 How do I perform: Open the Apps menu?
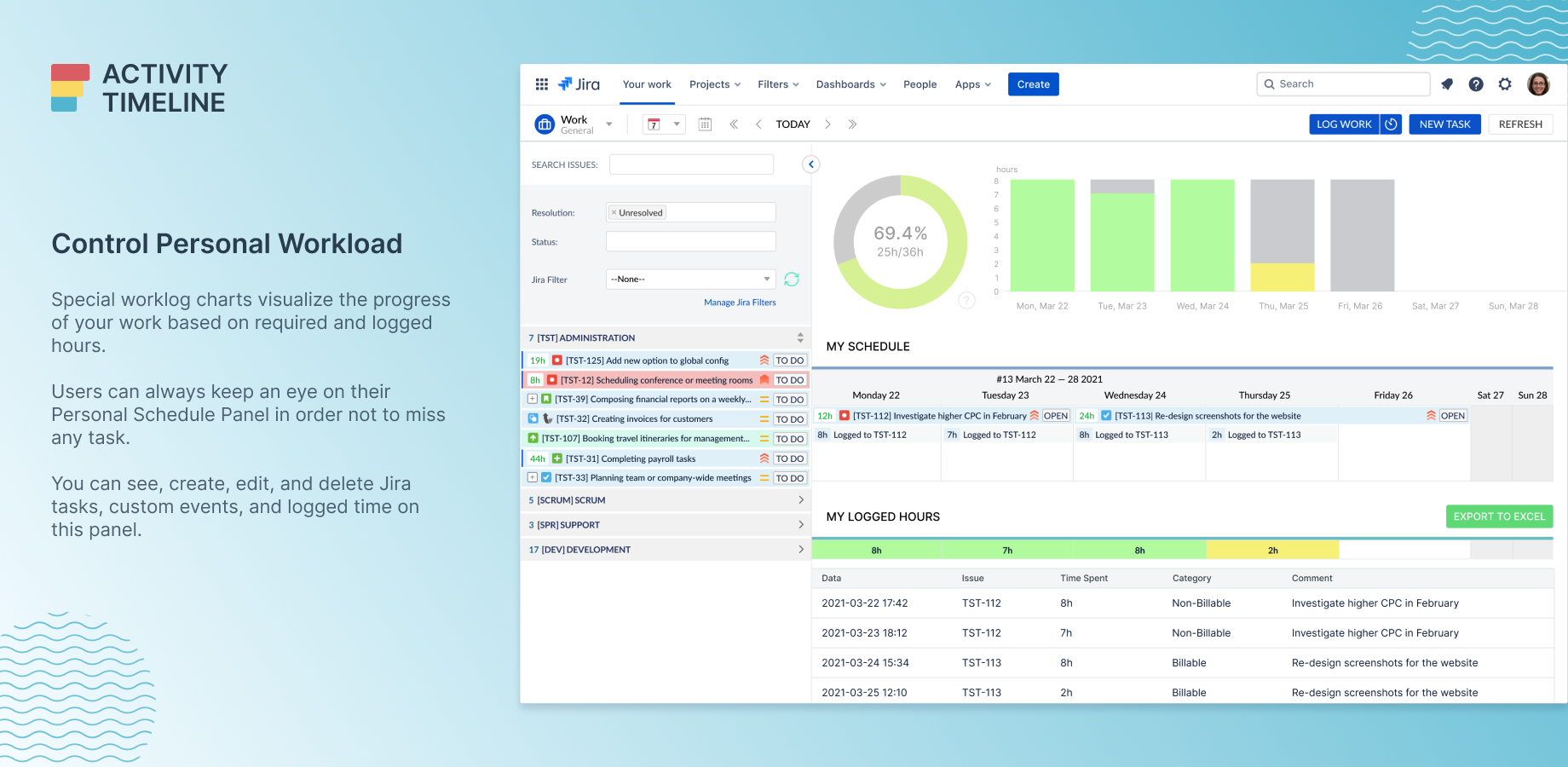[973, 84]
